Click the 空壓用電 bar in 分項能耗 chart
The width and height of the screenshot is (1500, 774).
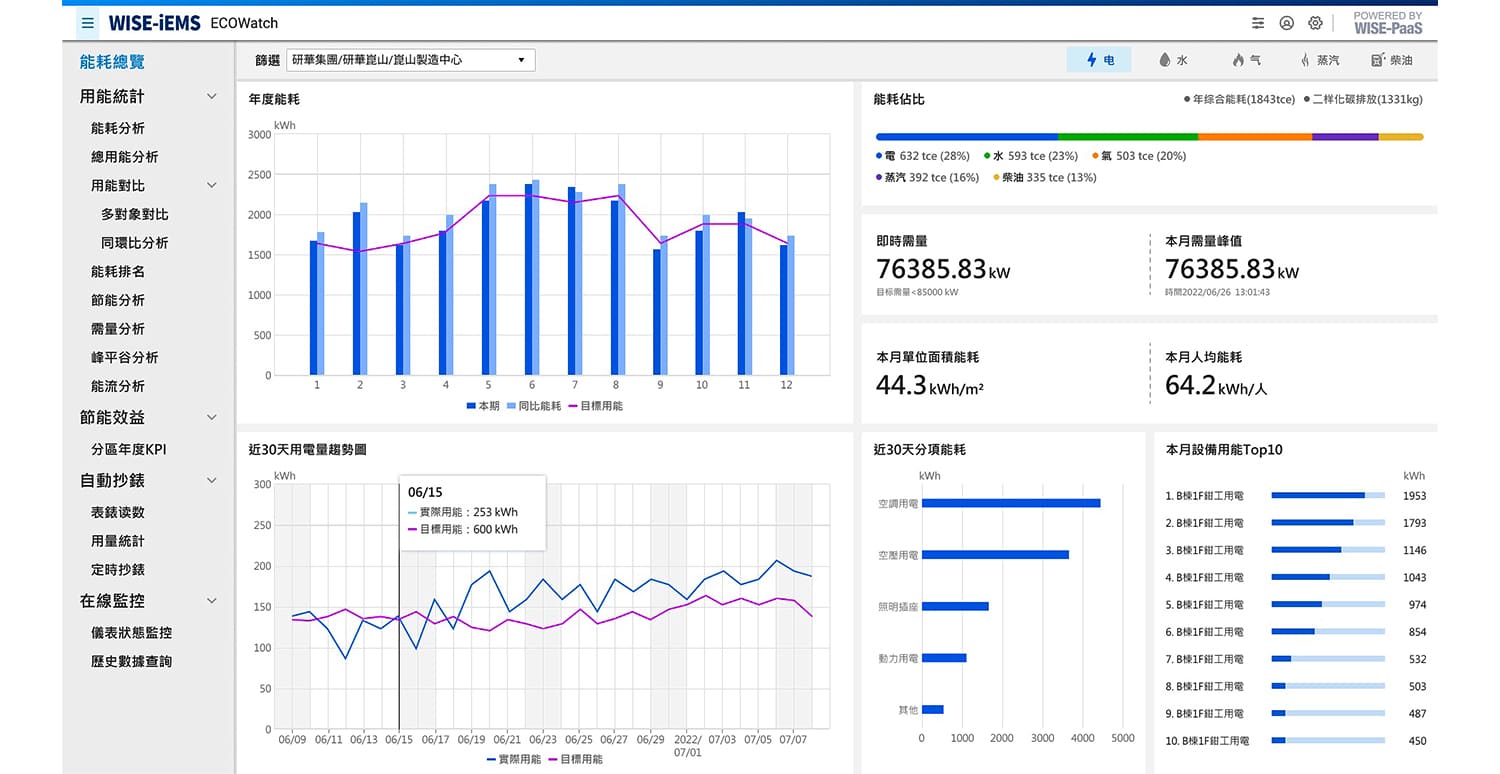pyautogui.click(x=995, y=554)
